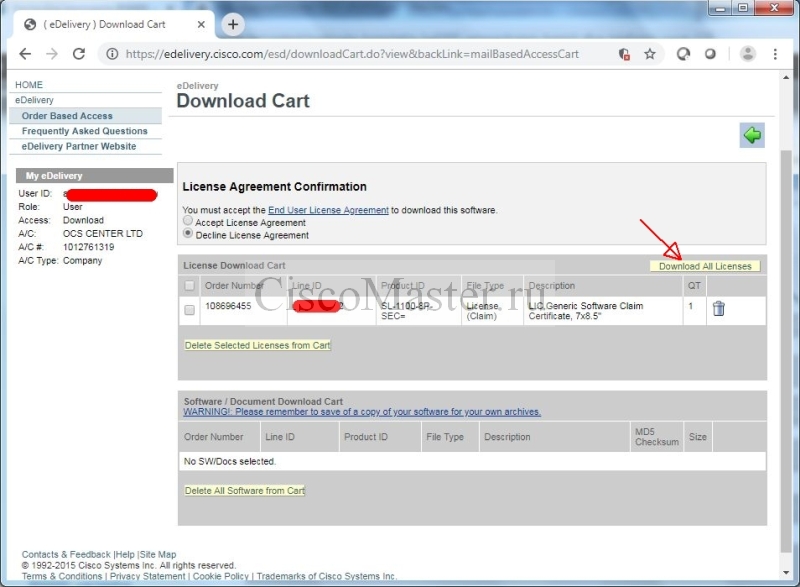
Task: Open the End User License Agreement link
Action: click(x=328, y=210)
